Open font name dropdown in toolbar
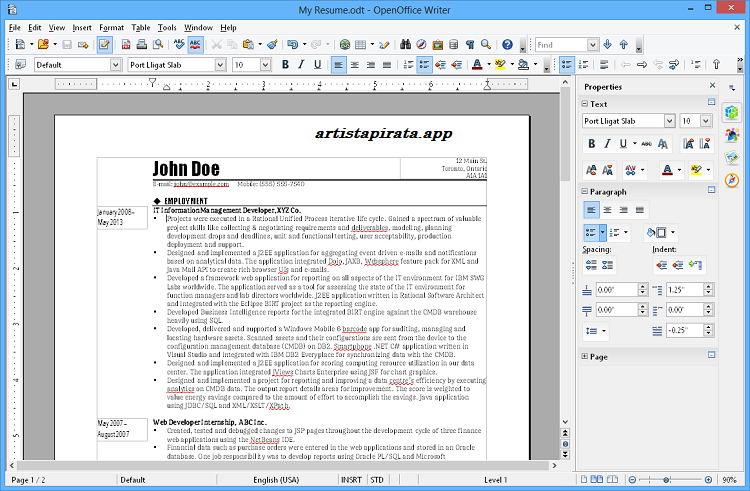 point(220,65)
